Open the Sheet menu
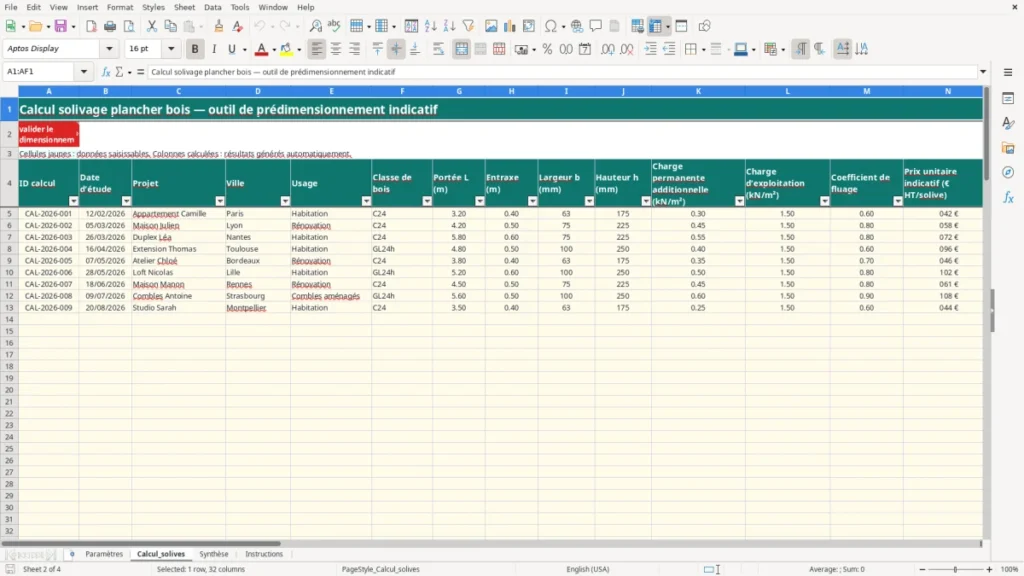The height and width of the screenshot is (576, 1024). tap(184, 7)
